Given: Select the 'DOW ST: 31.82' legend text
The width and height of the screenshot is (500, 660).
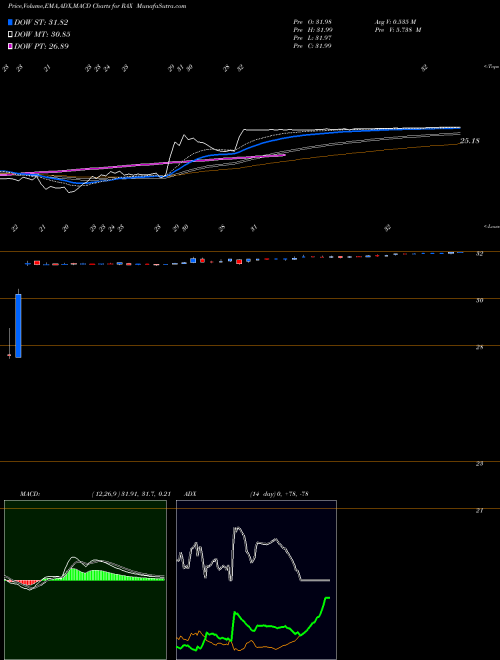Looking at the screenshot, I should coord(41,22).
